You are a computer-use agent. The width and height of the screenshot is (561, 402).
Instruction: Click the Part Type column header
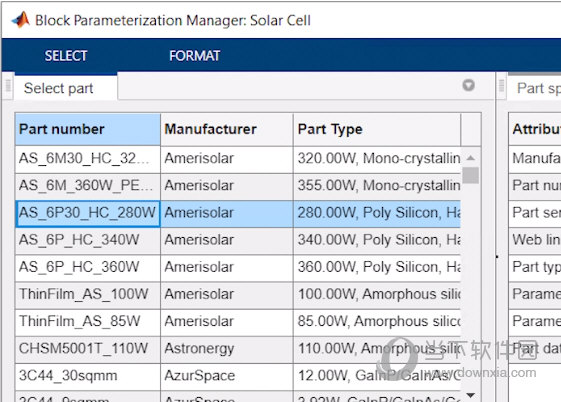[x=377, y=129]
